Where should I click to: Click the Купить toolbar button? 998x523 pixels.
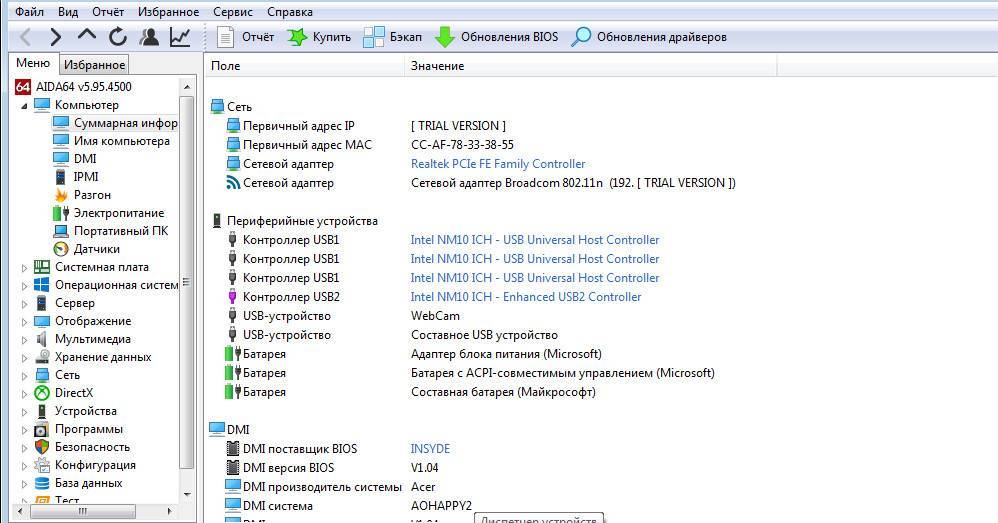point(319,37)
